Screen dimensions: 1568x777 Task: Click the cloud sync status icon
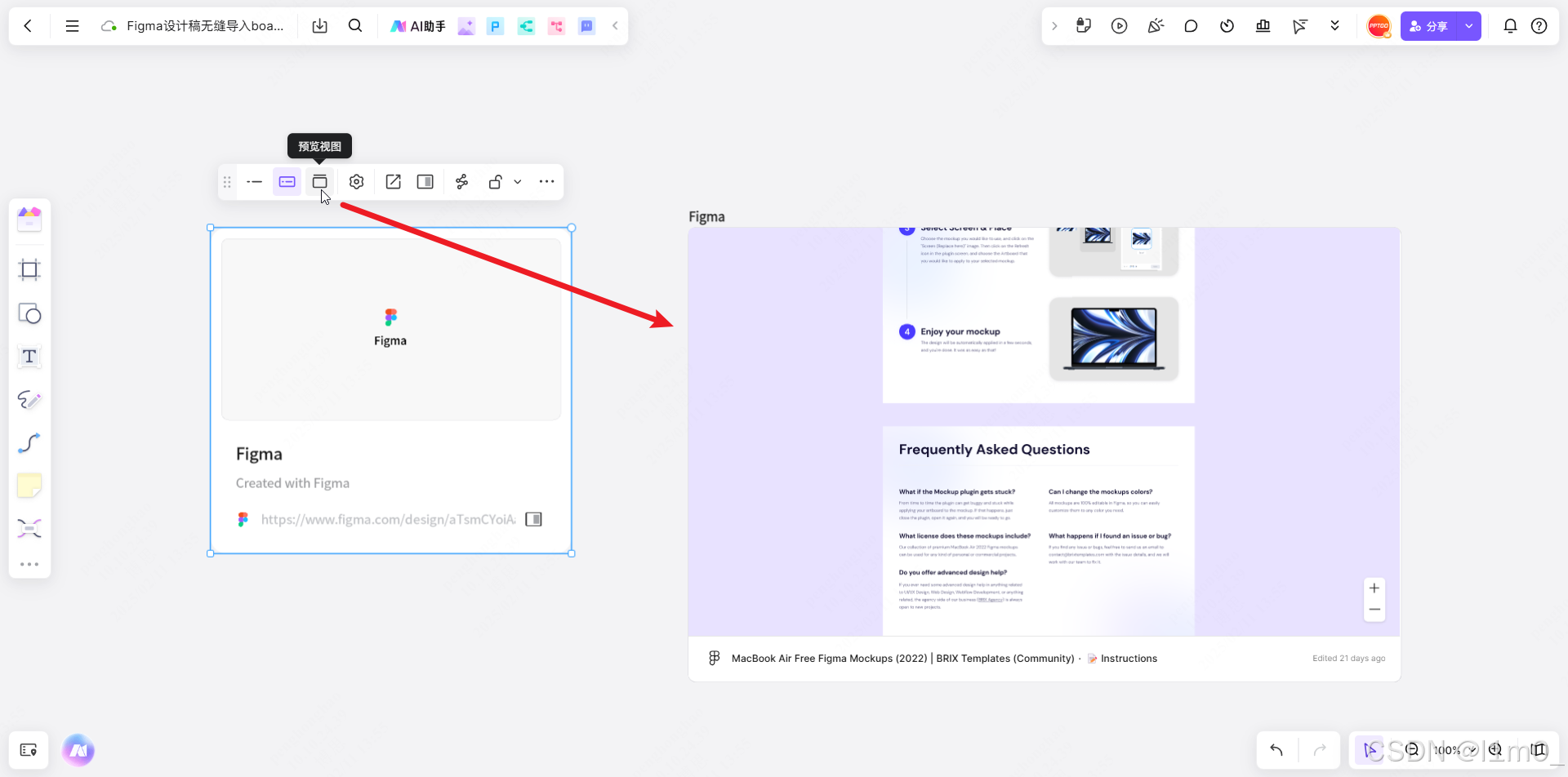[109, 26]
